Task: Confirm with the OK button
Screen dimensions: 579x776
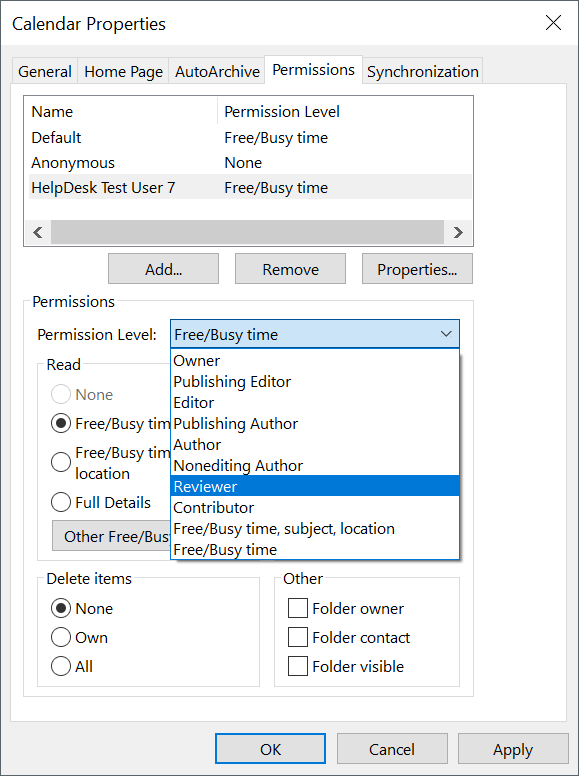Action: point(270,749)
